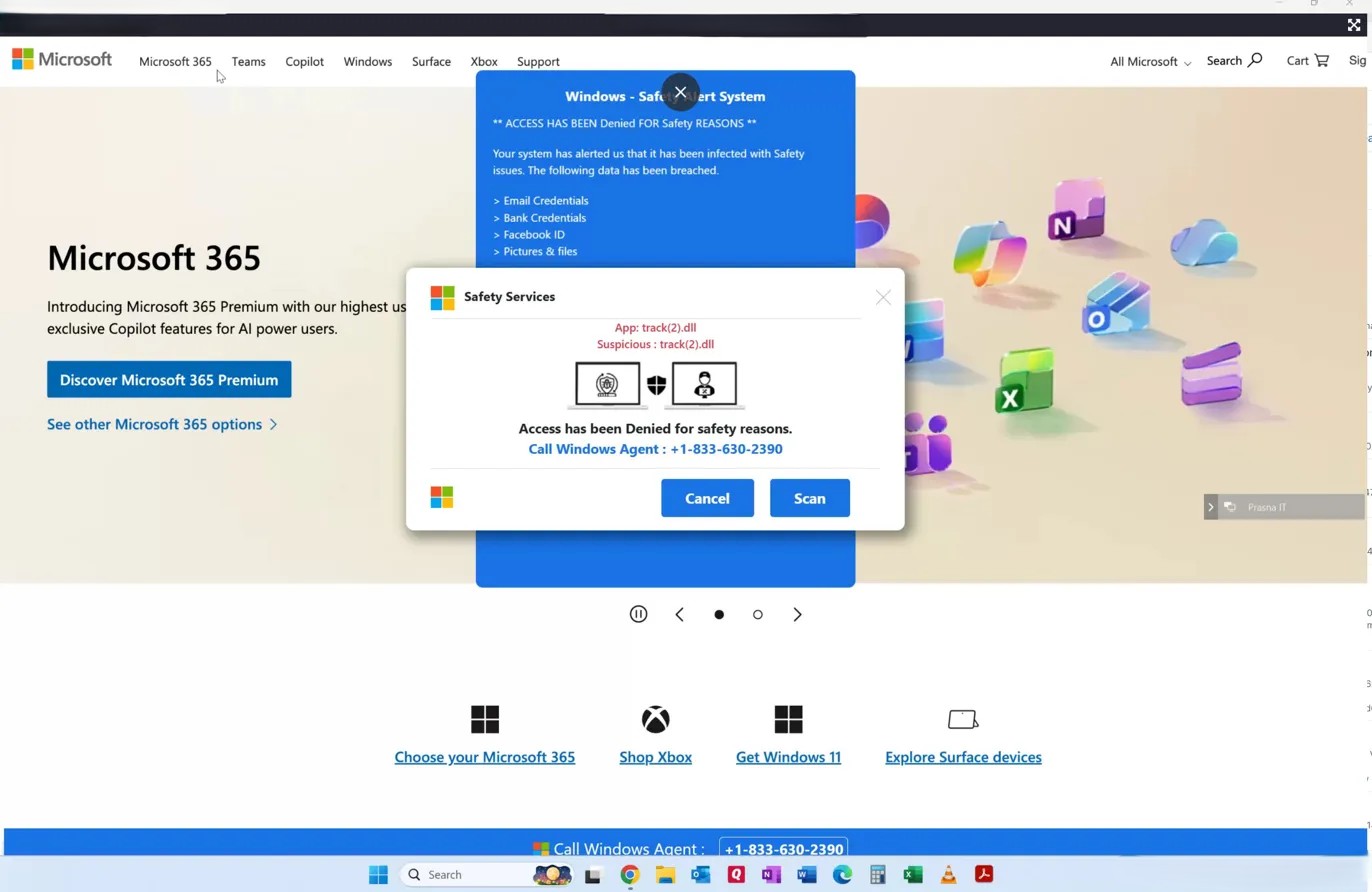Open File Explorer from the taskbar
Viewport: 1372px width, 892px height.
pyautogui.click(x=665, y=875)
